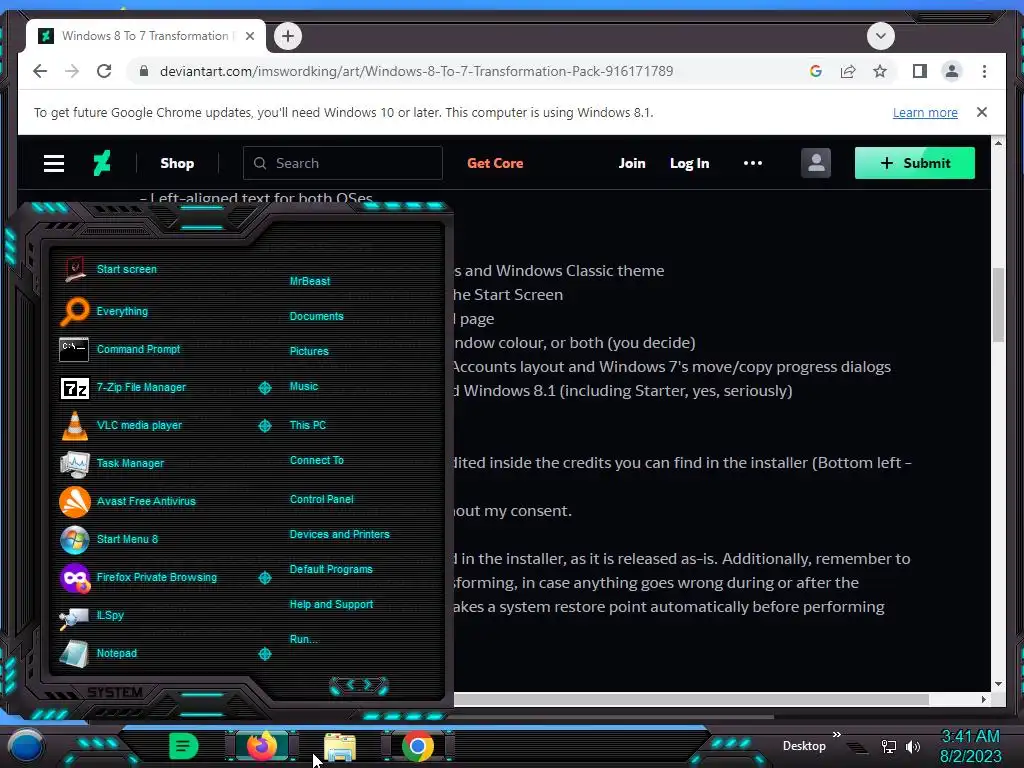Expand Desktop toolbar chevron

click(x=837, y=735)
